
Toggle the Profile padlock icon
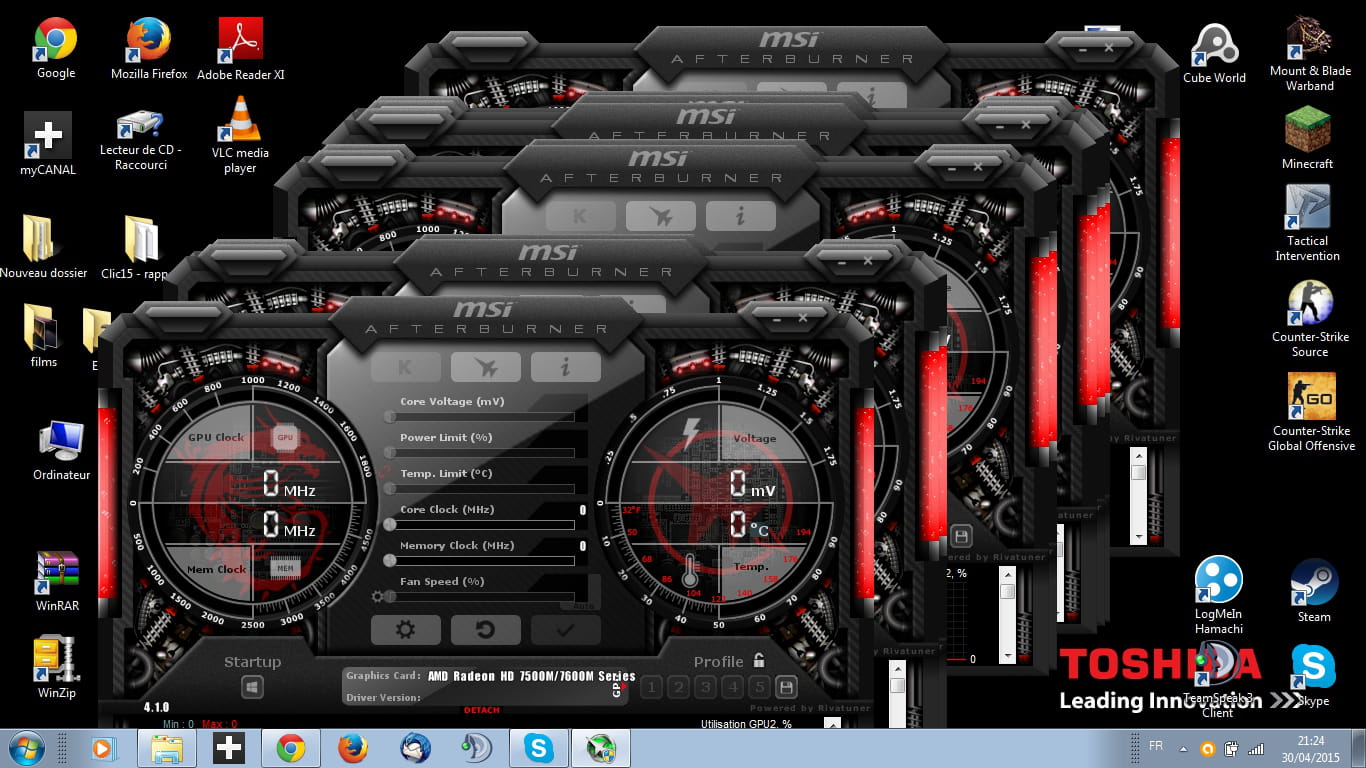pos(759,661)
